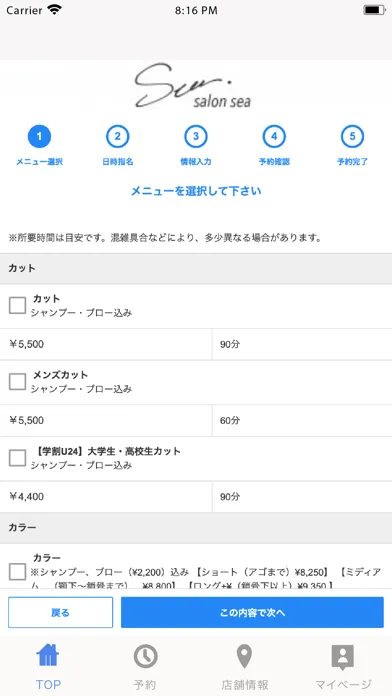Tap the カラー category header

pos(196,528)
